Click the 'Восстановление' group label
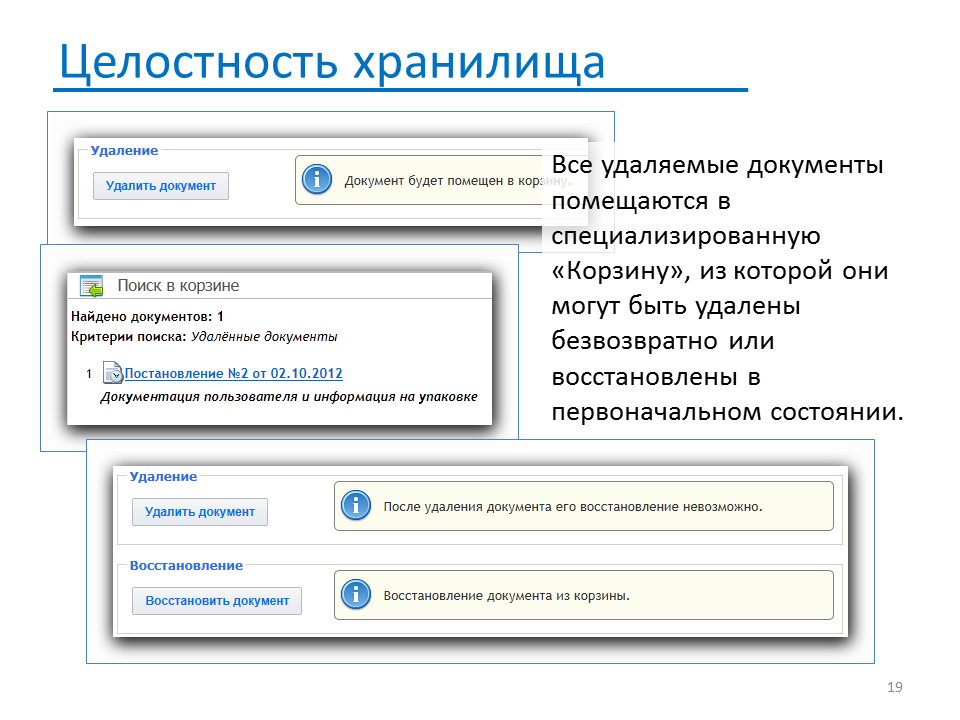Image resolution: width=960 pixels, height=720 pixels. [186, 566]
